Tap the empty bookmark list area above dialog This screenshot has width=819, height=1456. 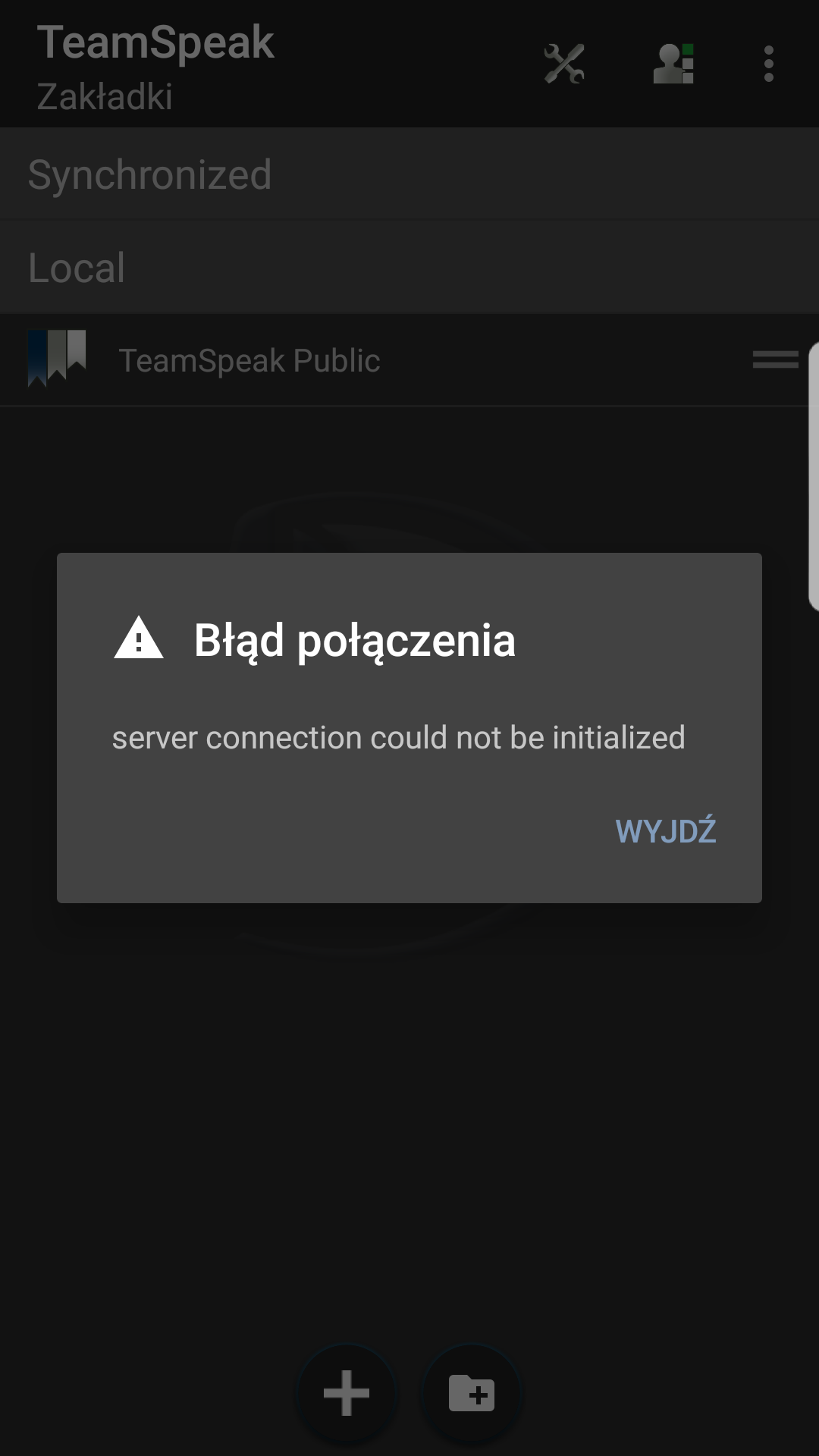(409, 478)
